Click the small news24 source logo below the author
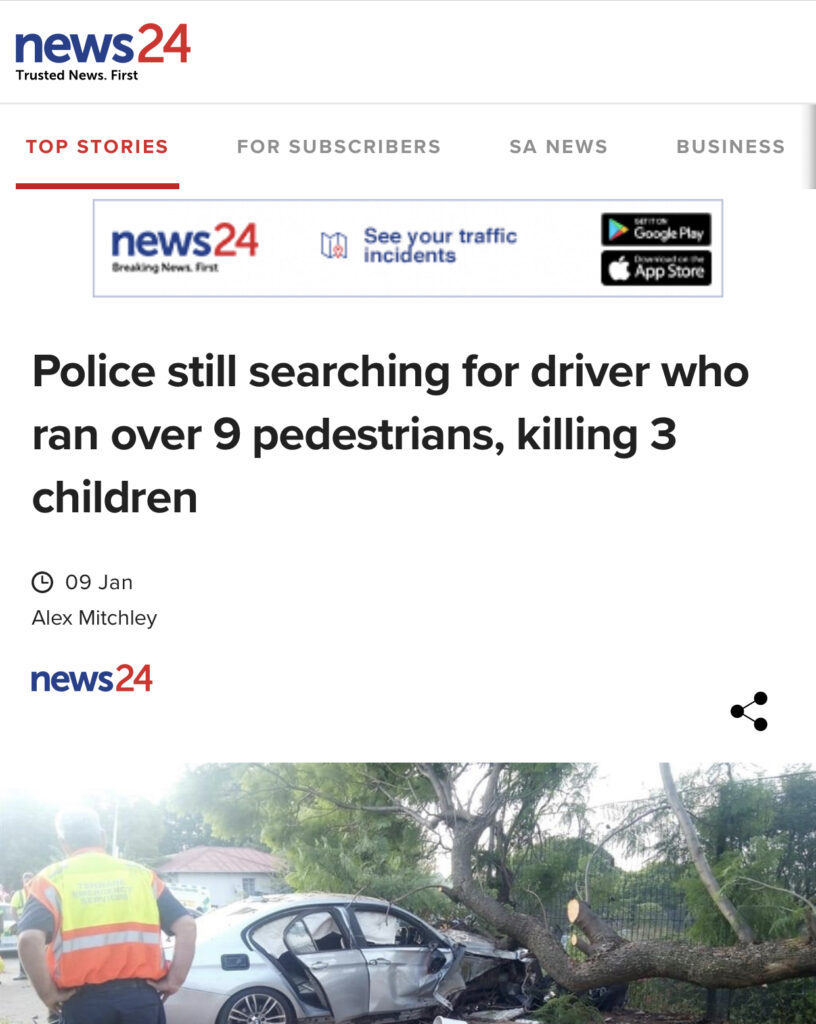 (x=91, y=679)
